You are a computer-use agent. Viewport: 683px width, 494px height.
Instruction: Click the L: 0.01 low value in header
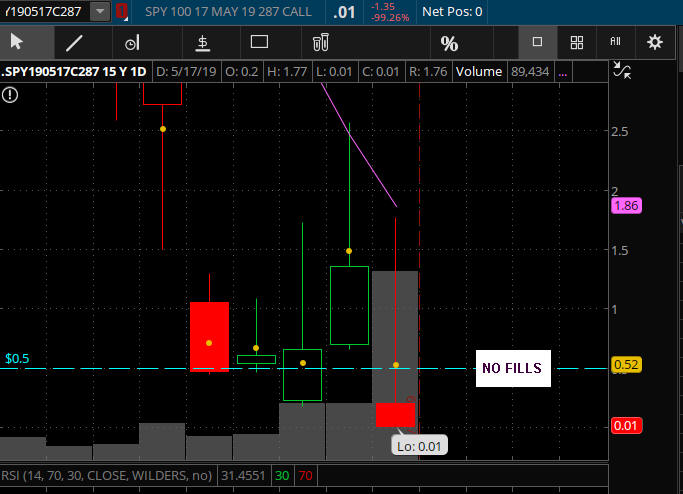(334, 71)
